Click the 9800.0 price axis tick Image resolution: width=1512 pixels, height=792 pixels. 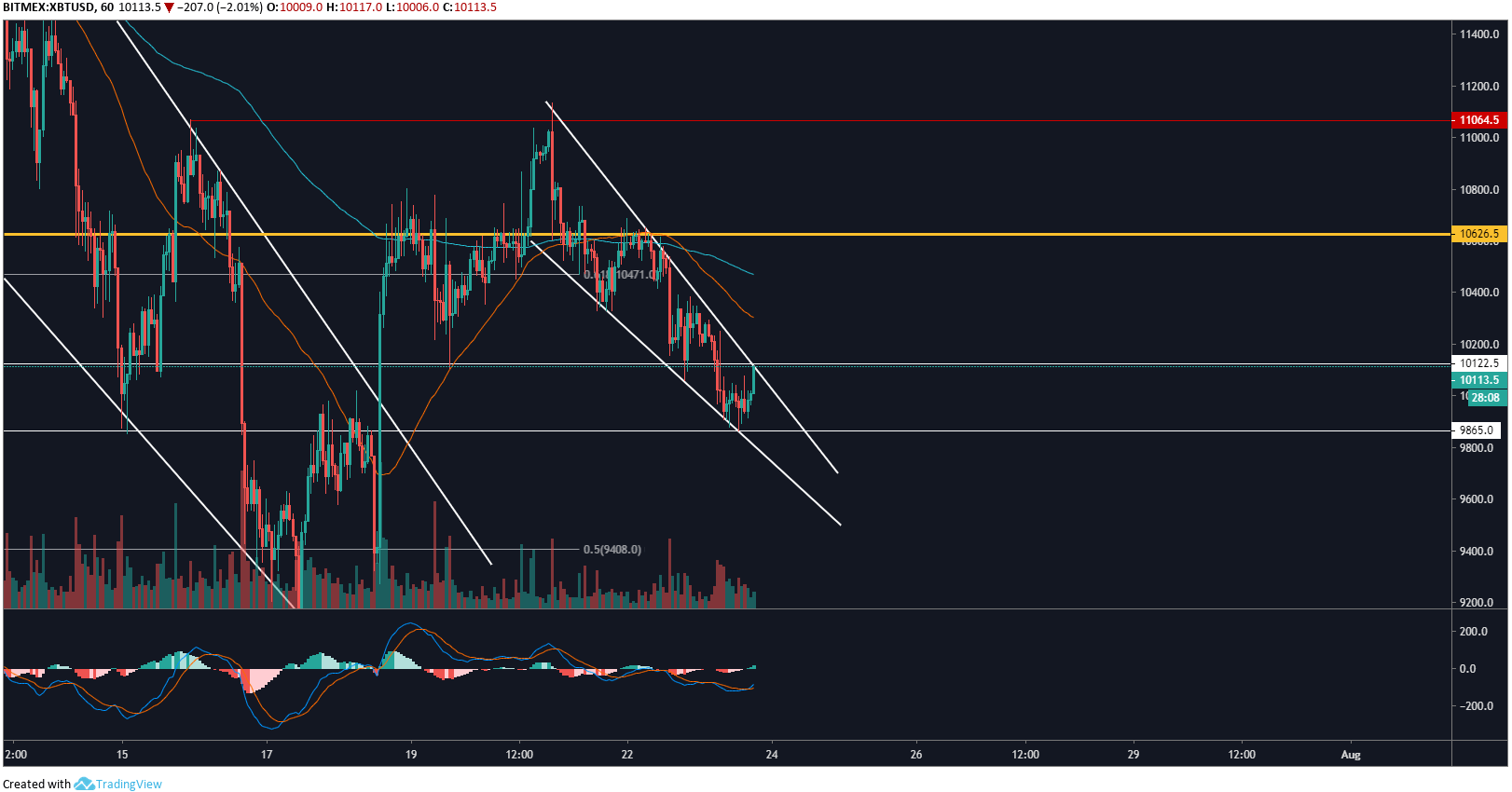[x=1477, y=448]
